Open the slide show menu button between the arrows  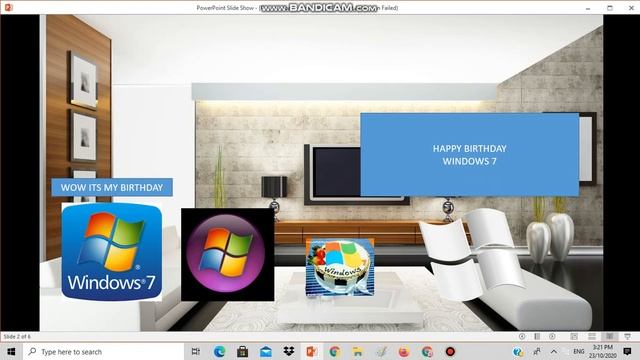pyautogui.click(x=537, y=336)
